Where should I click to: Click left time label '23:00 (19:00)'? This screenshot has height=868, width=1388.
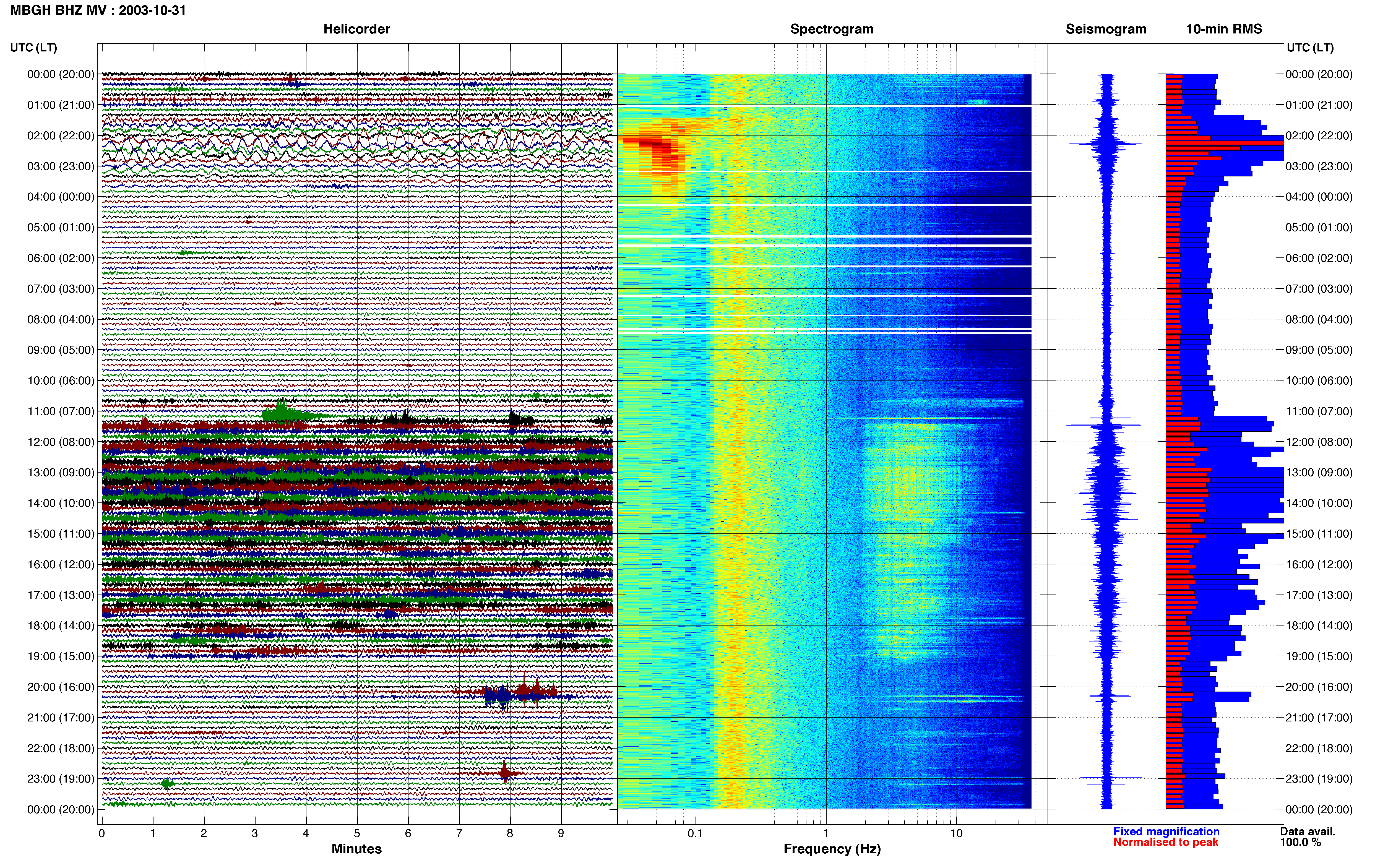(61, 778)
